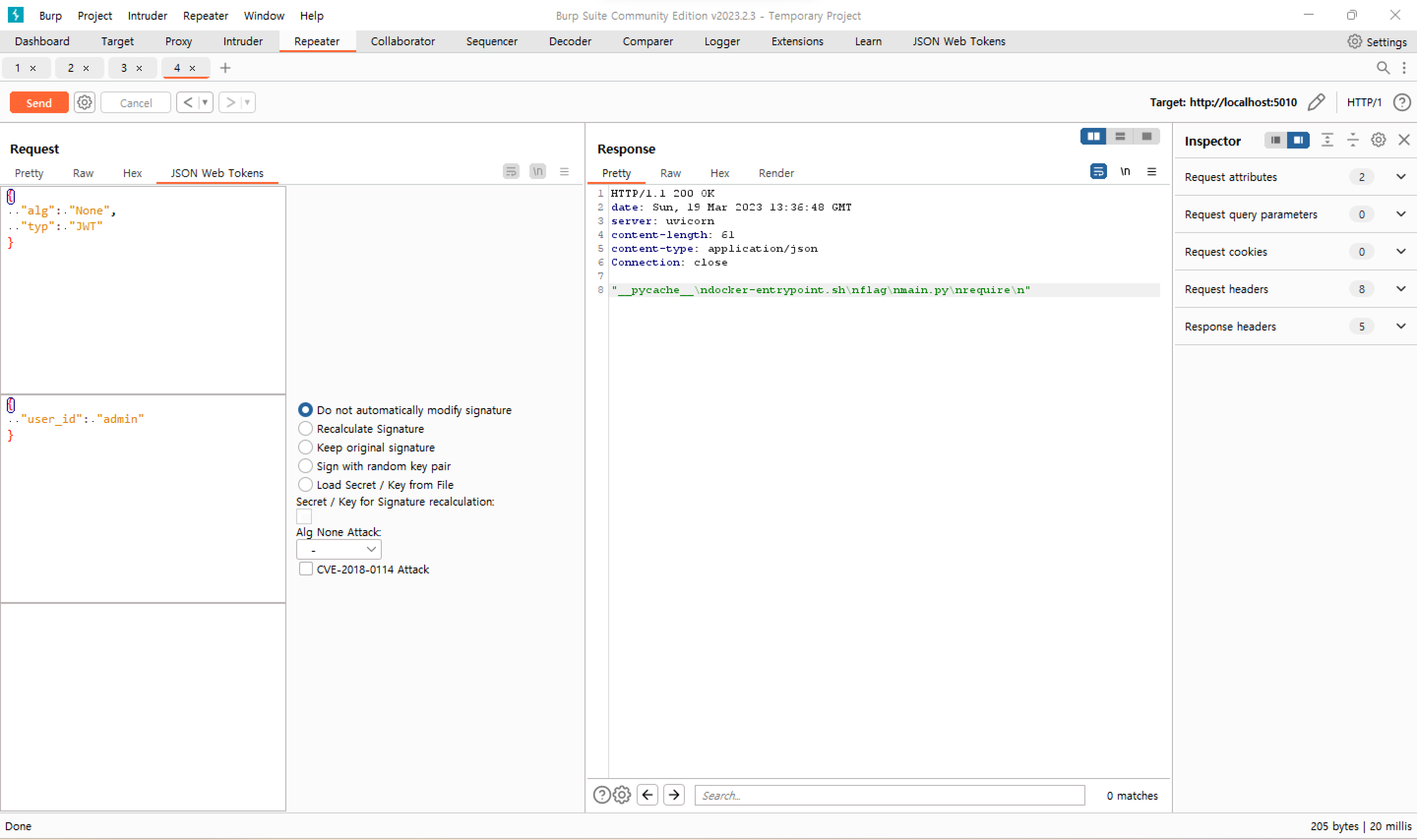Close the Inspector panel
The image size is (1417, 840).
[1404, 140]
